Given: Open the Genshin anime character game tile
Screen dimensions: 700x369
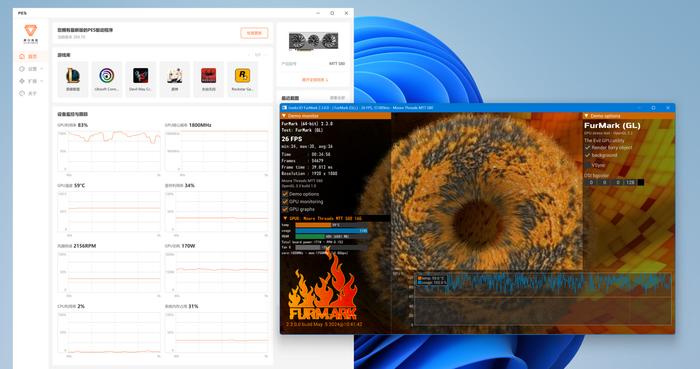Looking at the screenshot, I should click(175, 79).
